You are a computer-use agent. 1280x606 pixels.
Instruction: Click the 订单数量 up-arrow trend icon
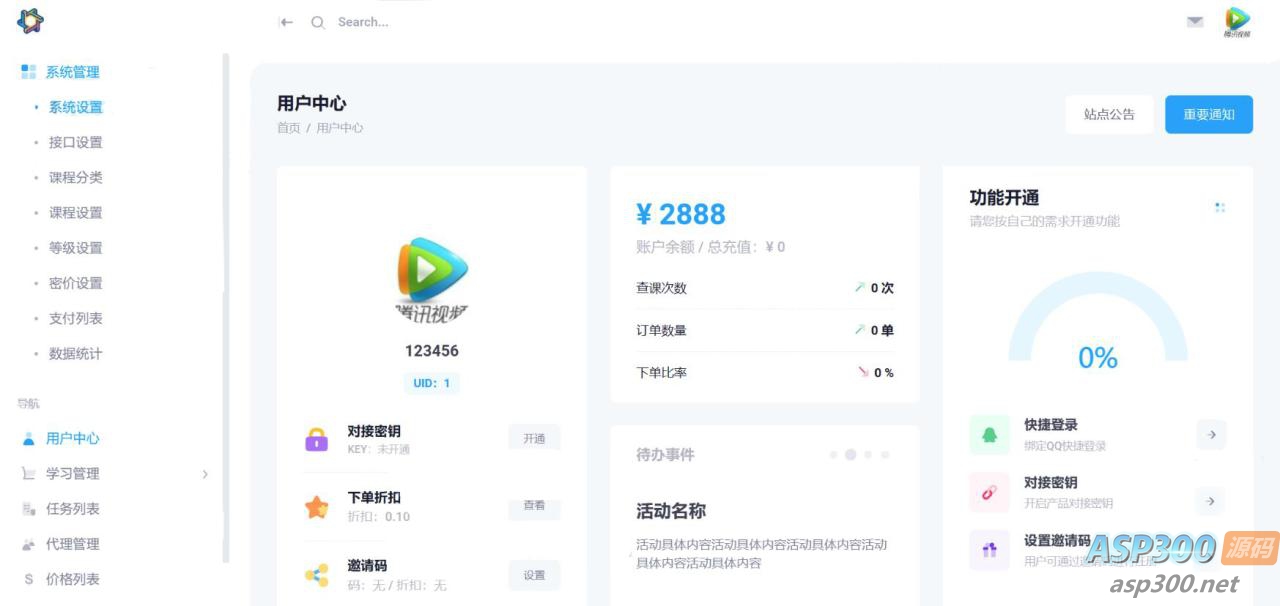860,330
